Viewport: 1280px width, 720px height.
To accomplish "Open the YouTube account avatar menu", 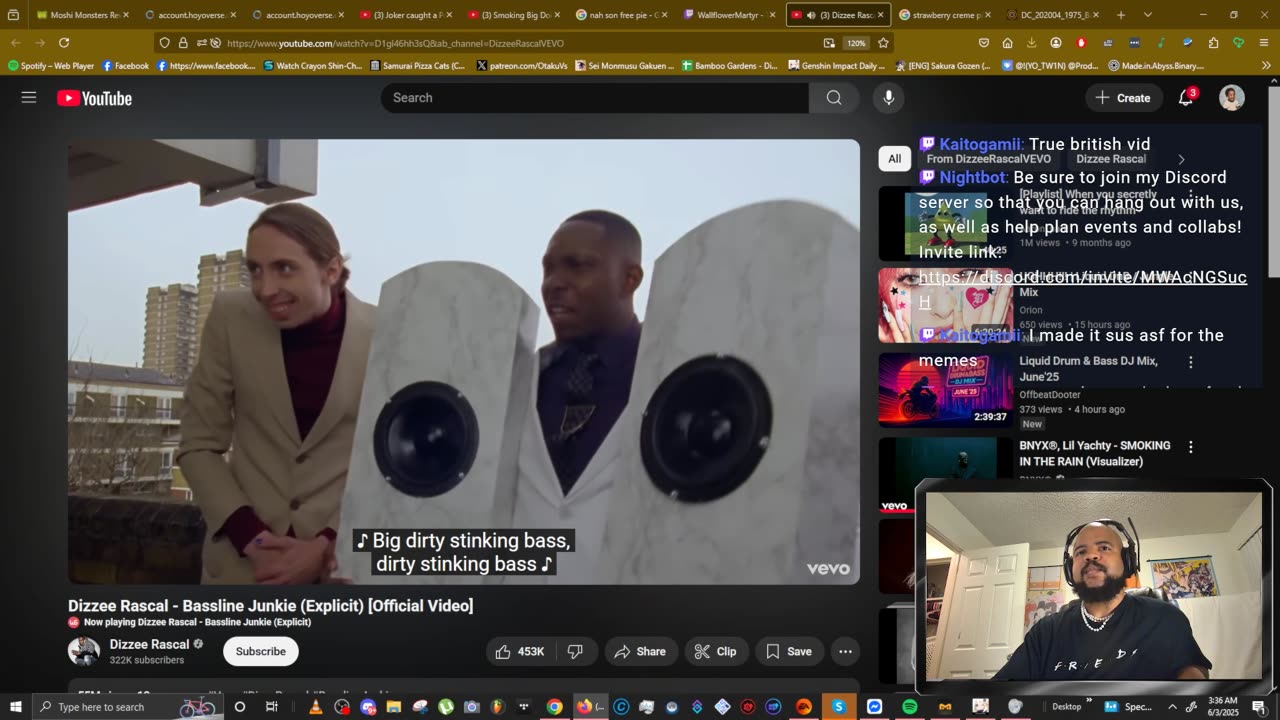I will click(1232, 98).
